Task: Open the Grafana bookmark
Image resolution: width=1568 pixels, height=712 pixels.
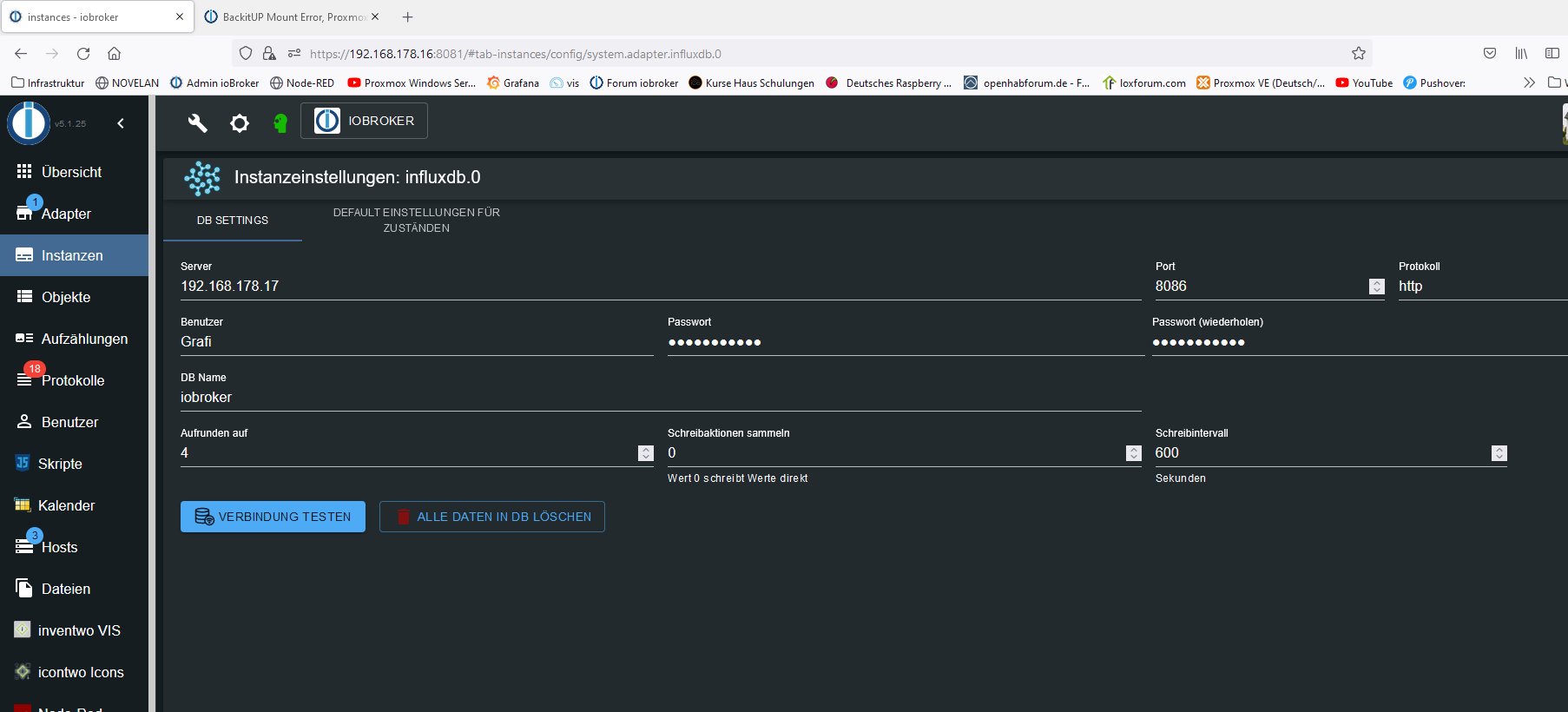Action: tap(513, 83)
